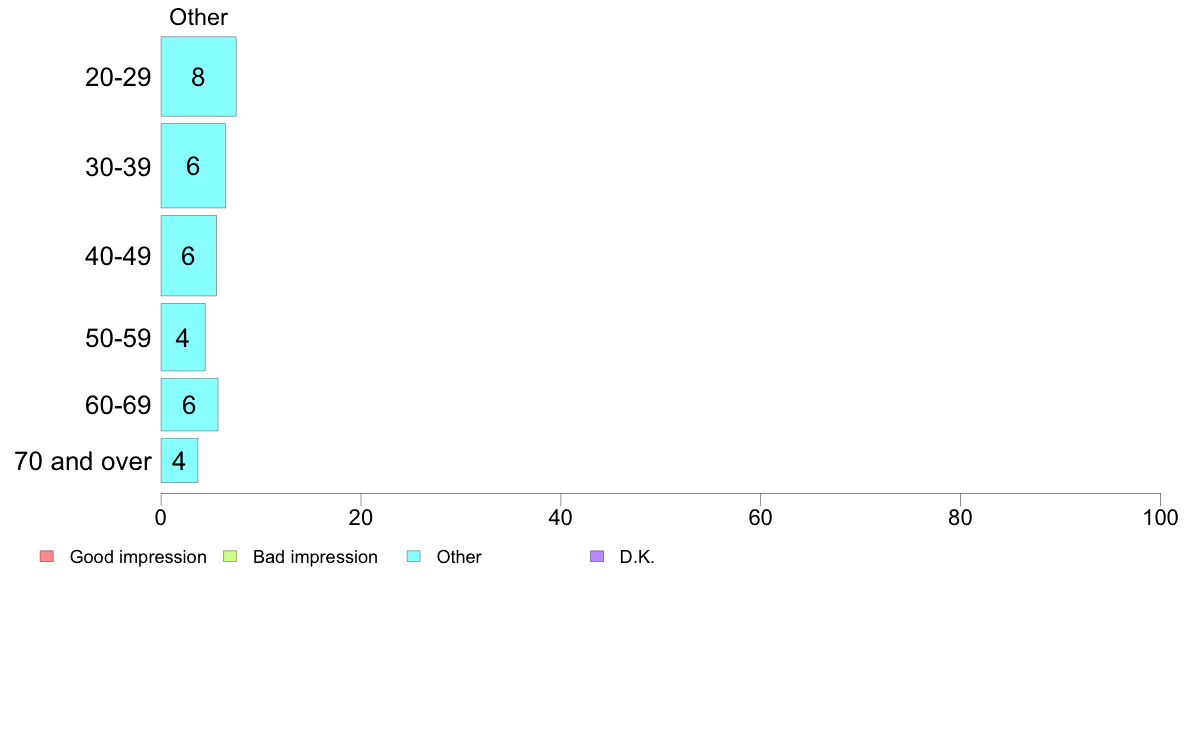The image size is (1188, 736).
Task: Click the Other column header above bars
Action: coord(199,17)
